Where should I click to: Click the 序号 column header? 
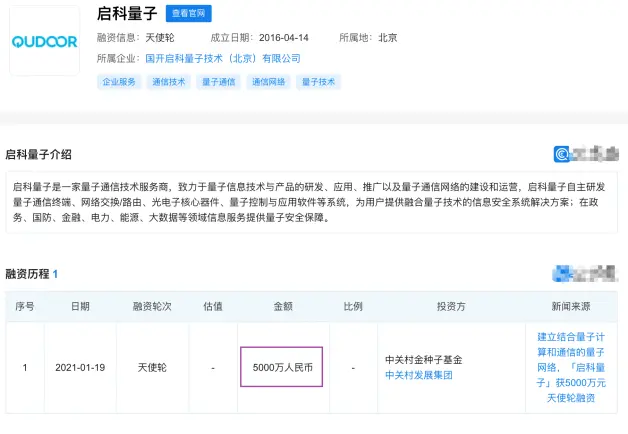[25, 307]
